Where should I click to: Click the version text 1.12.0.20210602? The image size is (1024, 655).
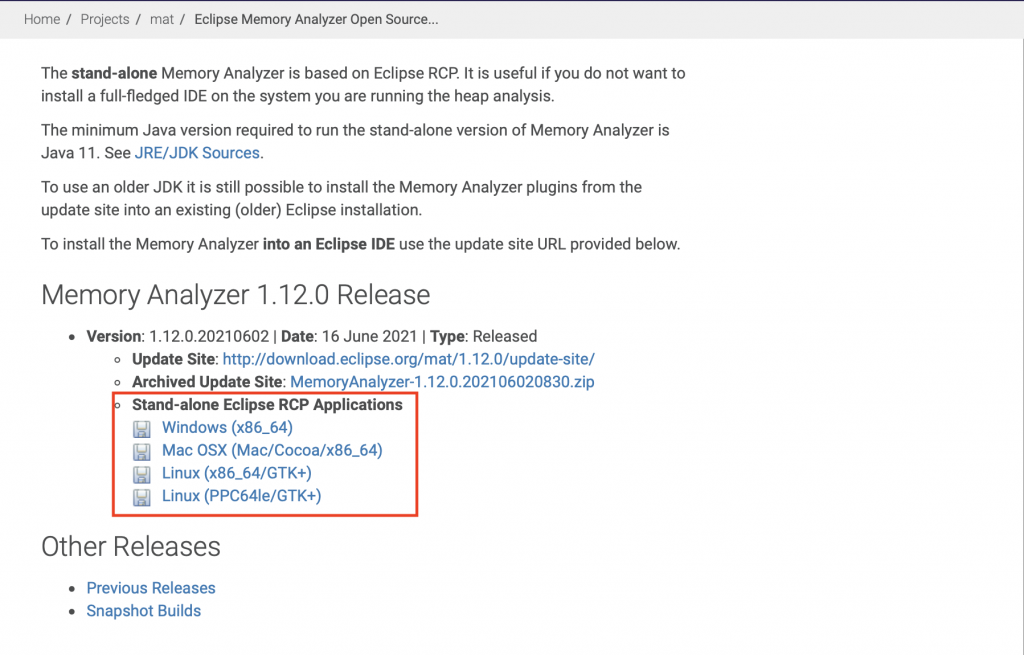click(x=209, y=336)
